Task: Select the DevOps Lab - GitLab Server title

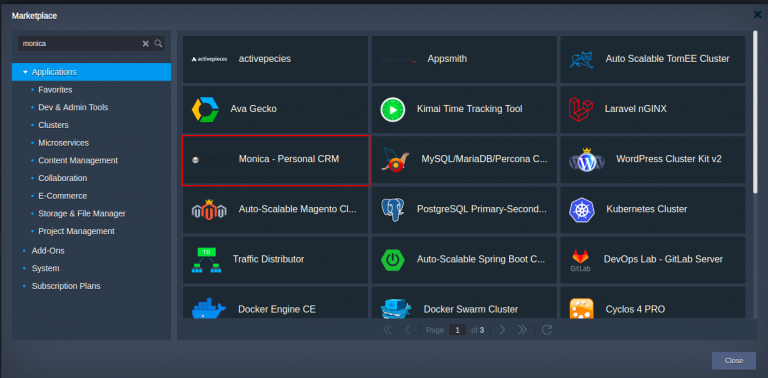Action: [663, 260]
